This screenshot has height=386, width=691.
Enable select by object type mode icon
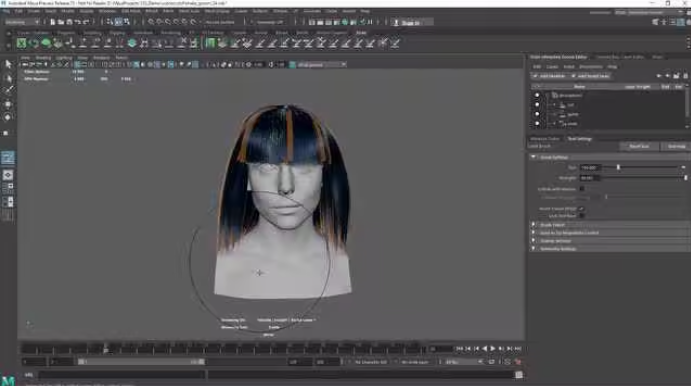(x=118, y=22)
